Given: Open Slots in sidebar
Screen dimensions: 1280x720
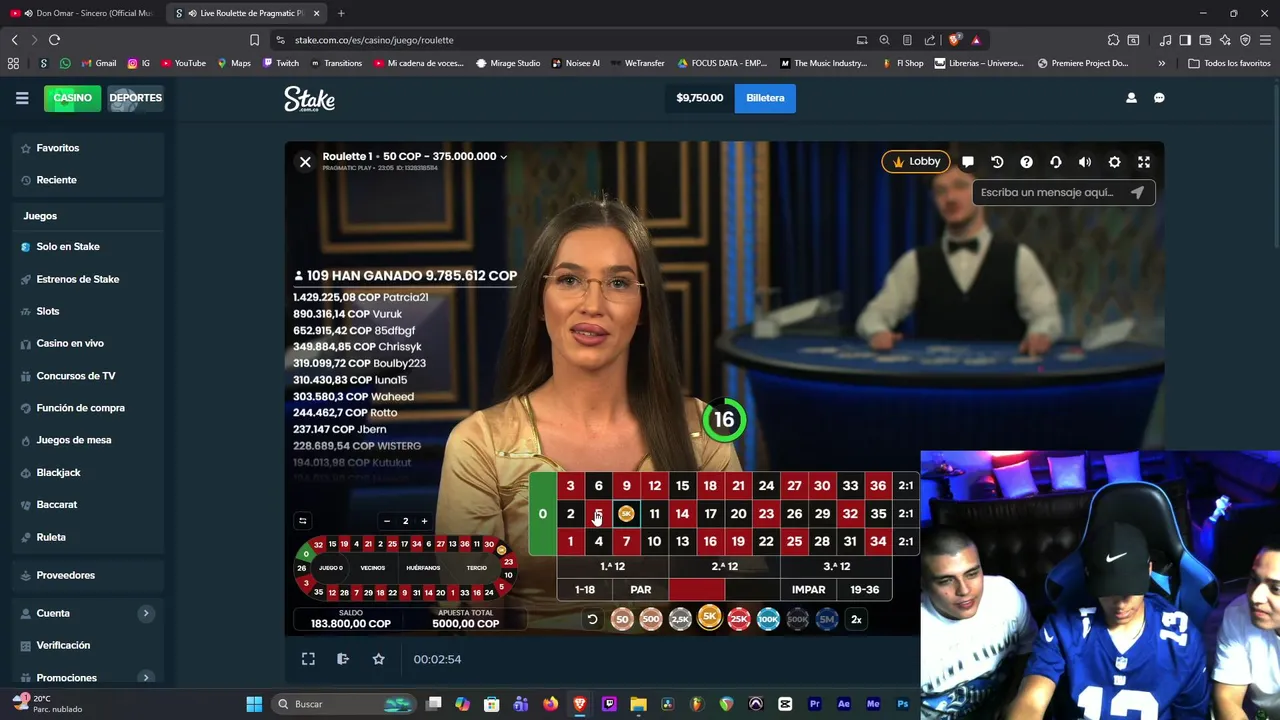Looking at the screenshot, I should tap(48, 311).
